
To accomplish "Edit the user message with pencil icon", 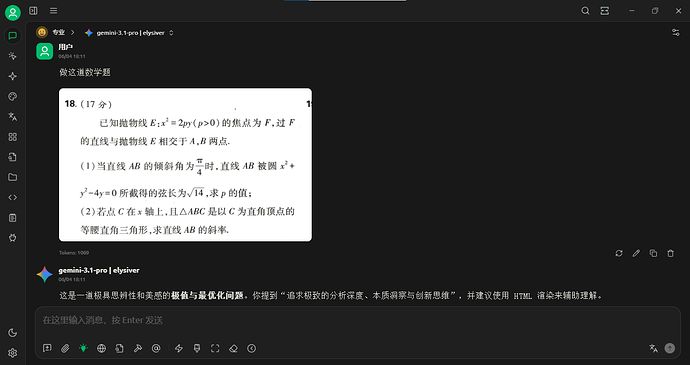I will (x=636, y=253).
